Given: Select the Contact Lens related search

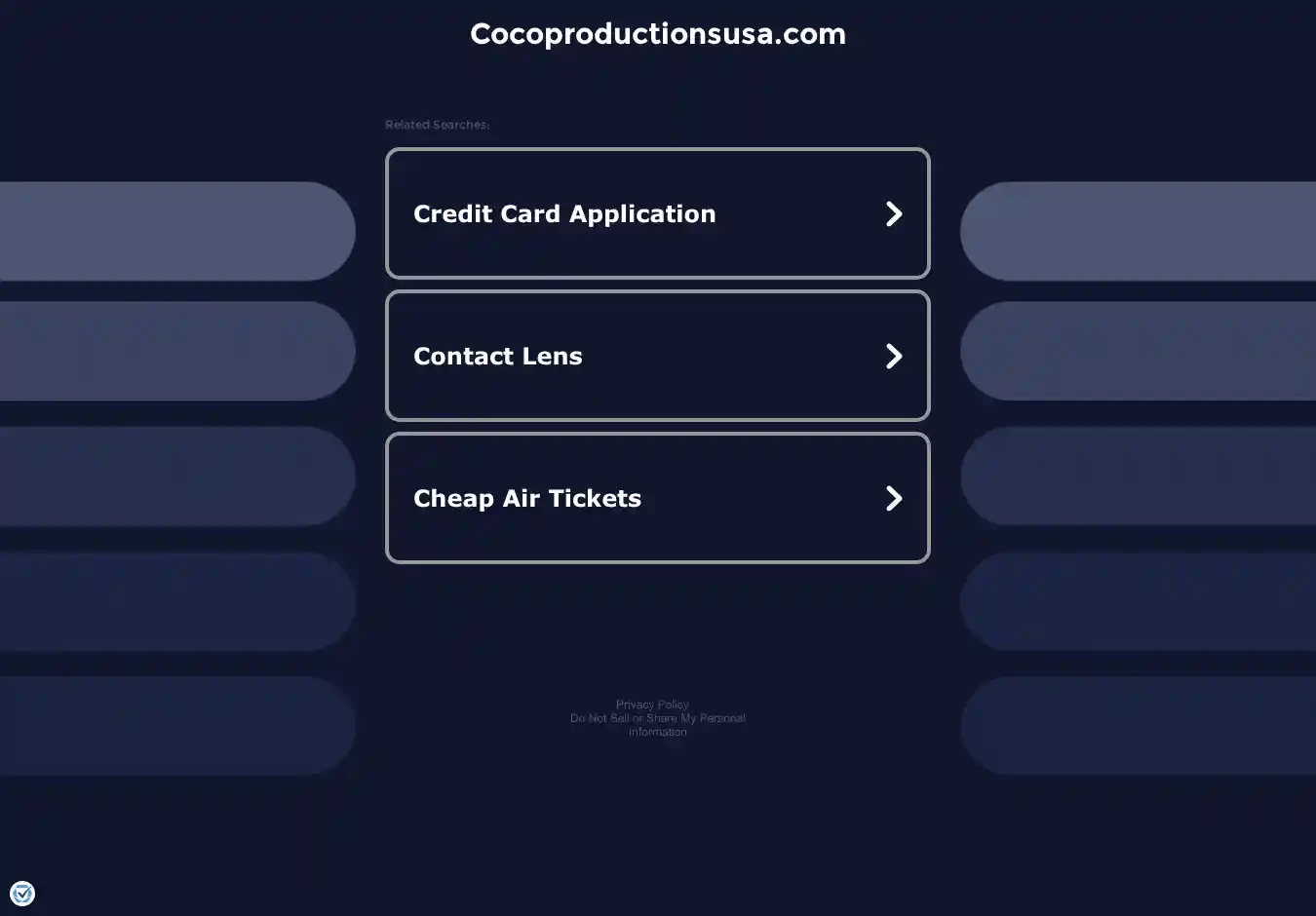Looking at the screenshot, I should pos(498,356).
